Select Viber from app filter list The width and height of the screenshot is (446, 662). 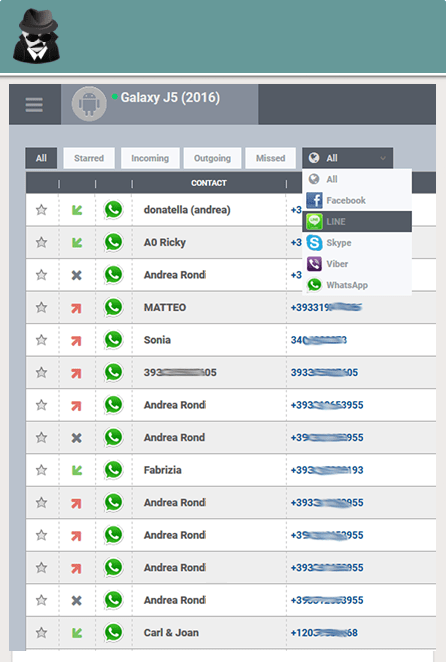[x=357, y=264]
